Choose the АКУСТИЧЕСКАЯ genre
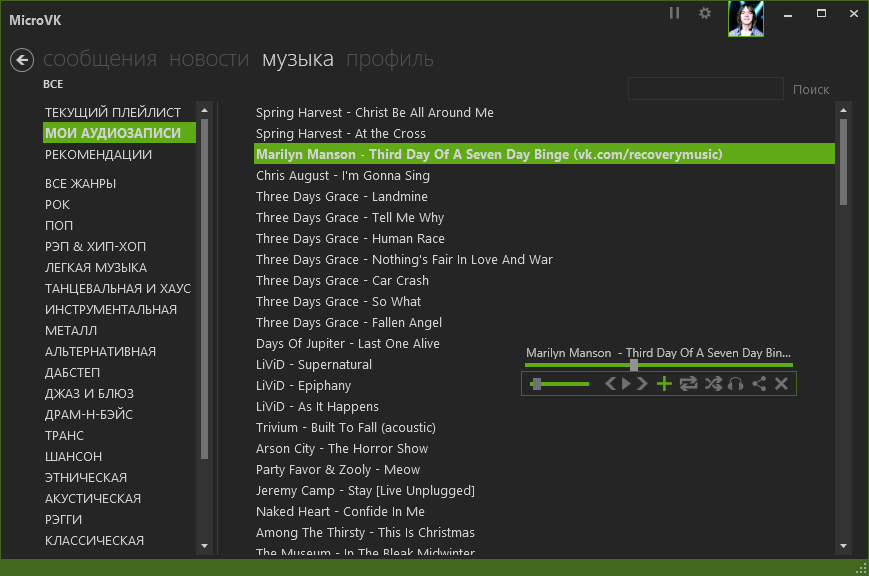 (x=93, y=499)
